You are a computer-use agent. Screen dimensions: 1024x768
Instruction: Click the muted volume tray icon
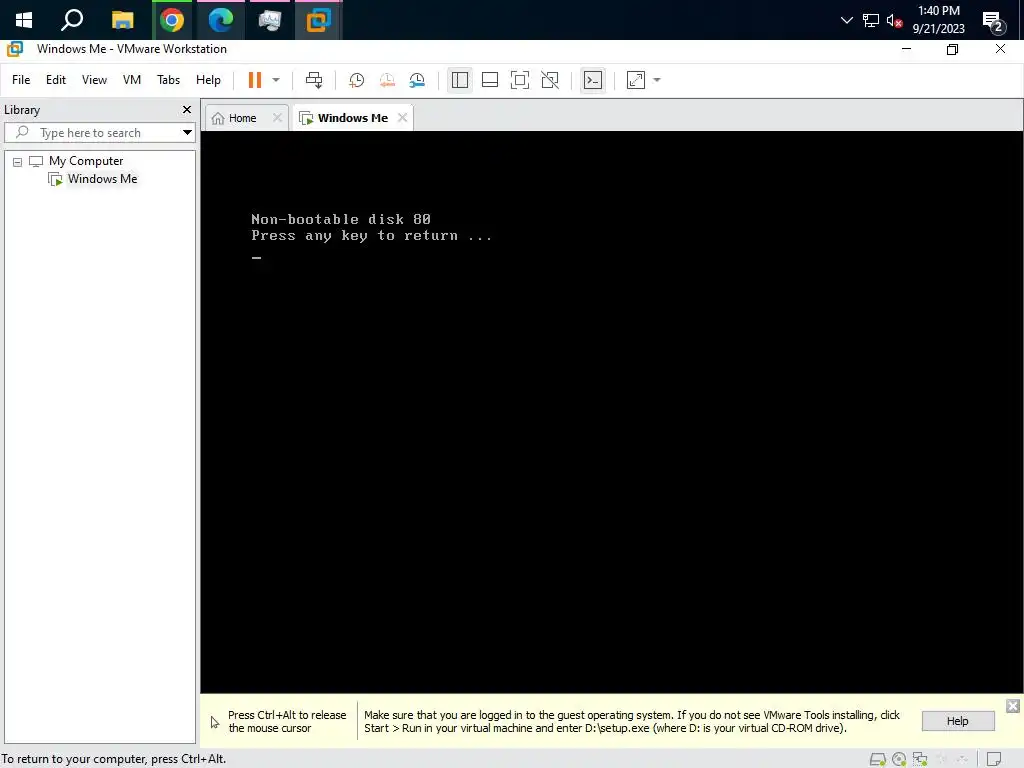click(x=894, y=20)
